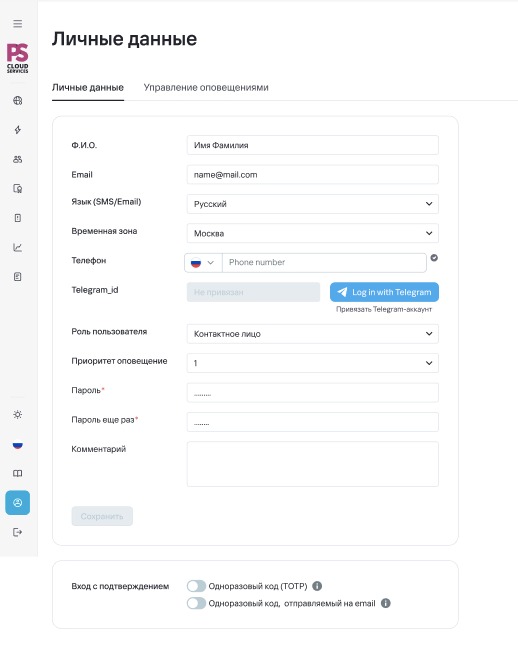This screenshot has width=518, height=647.
Task: Select the Личные данные tab
Action: 88,87
